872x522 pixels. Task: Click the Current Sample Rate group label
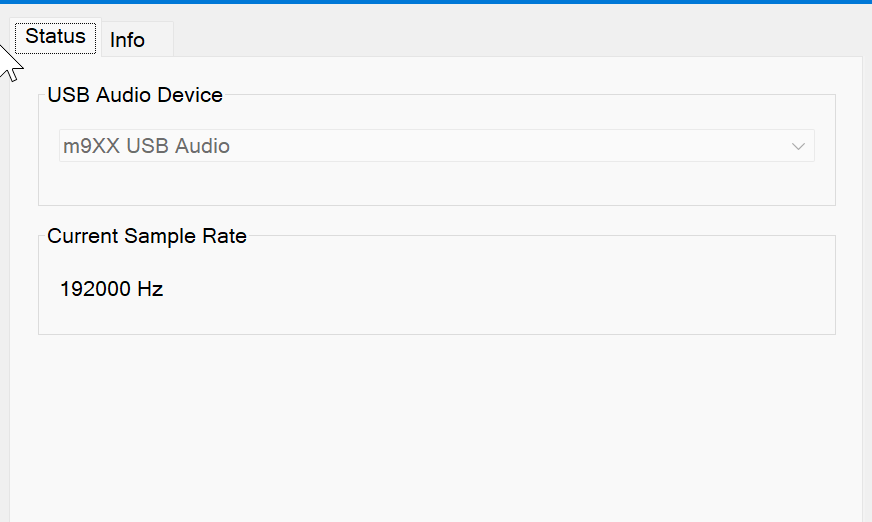tap(147, 237)
